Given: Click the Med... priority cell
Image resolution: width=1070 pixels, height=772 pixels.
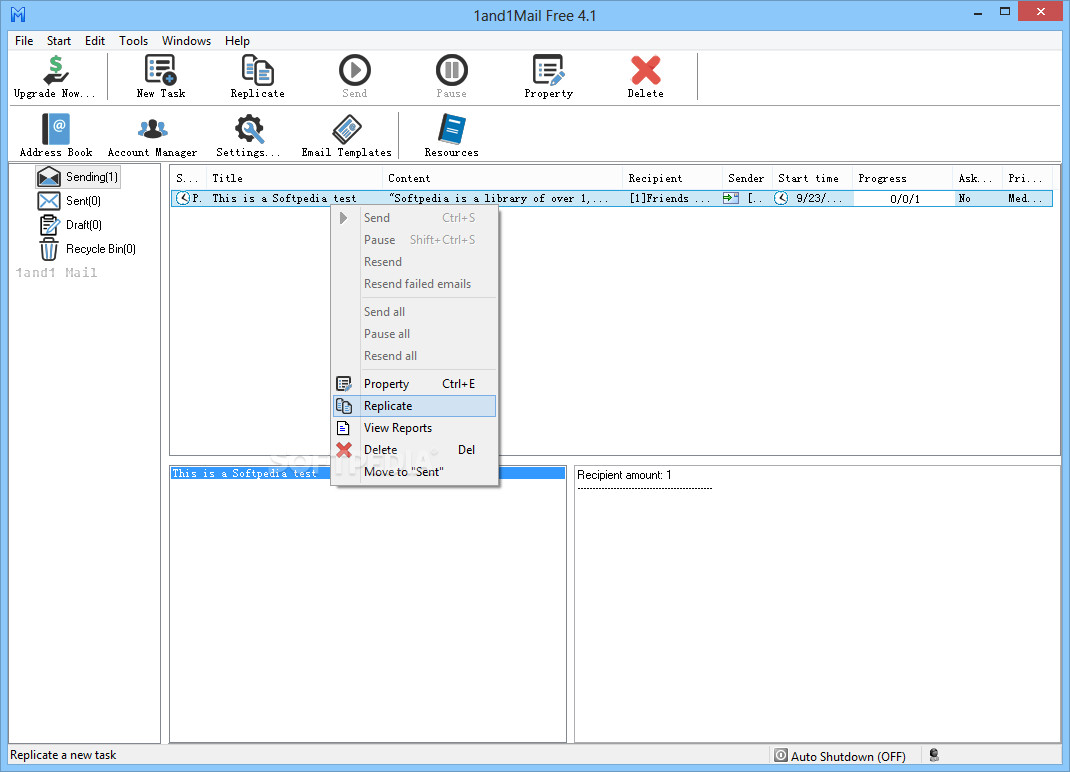Looking at the screenshot, I should coord(1026,199).
